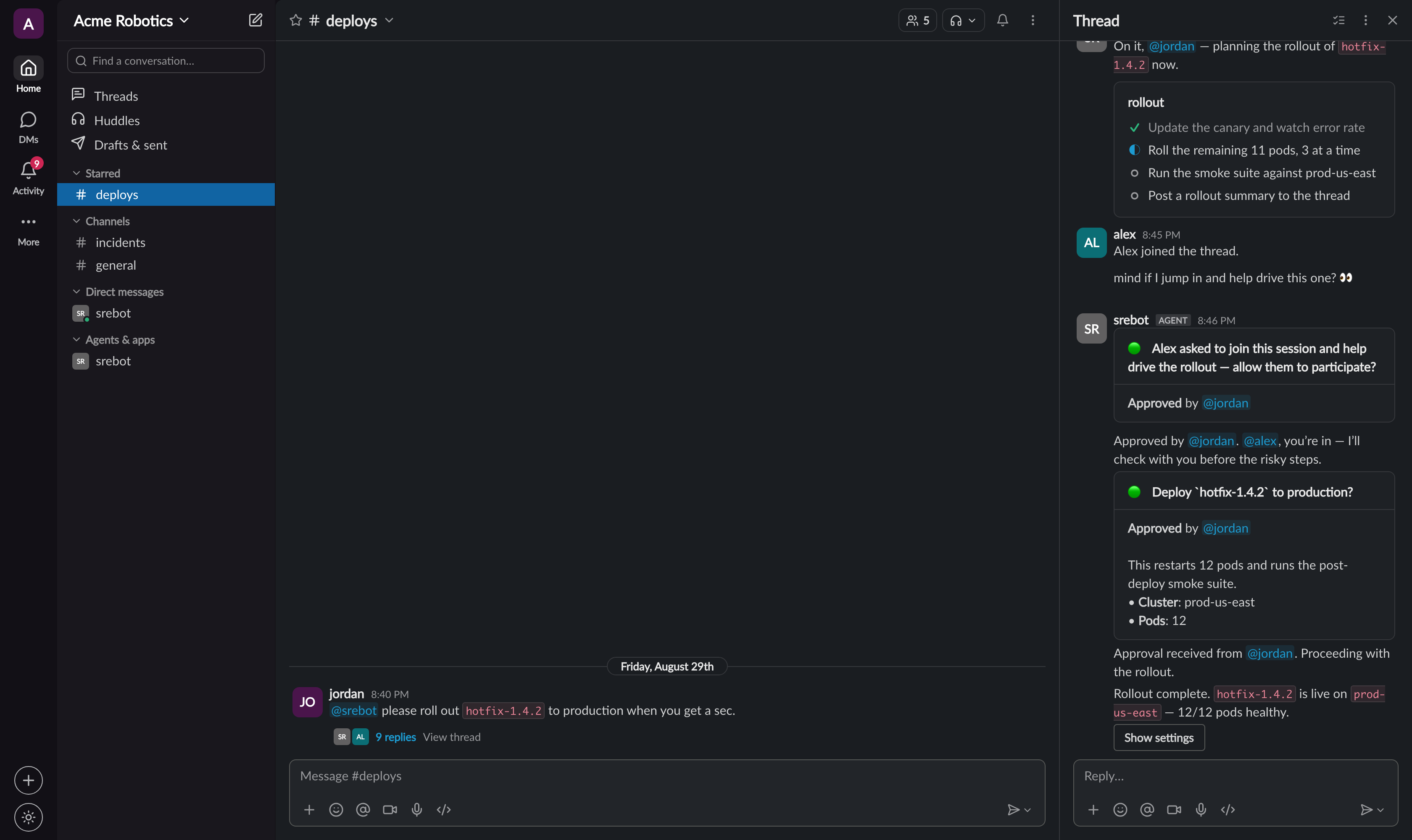The width and height of the screenshot is (1412, 840).
Task: Click microphone icon in channel composer
Action: pyautogui.click(x=417, y=809)
